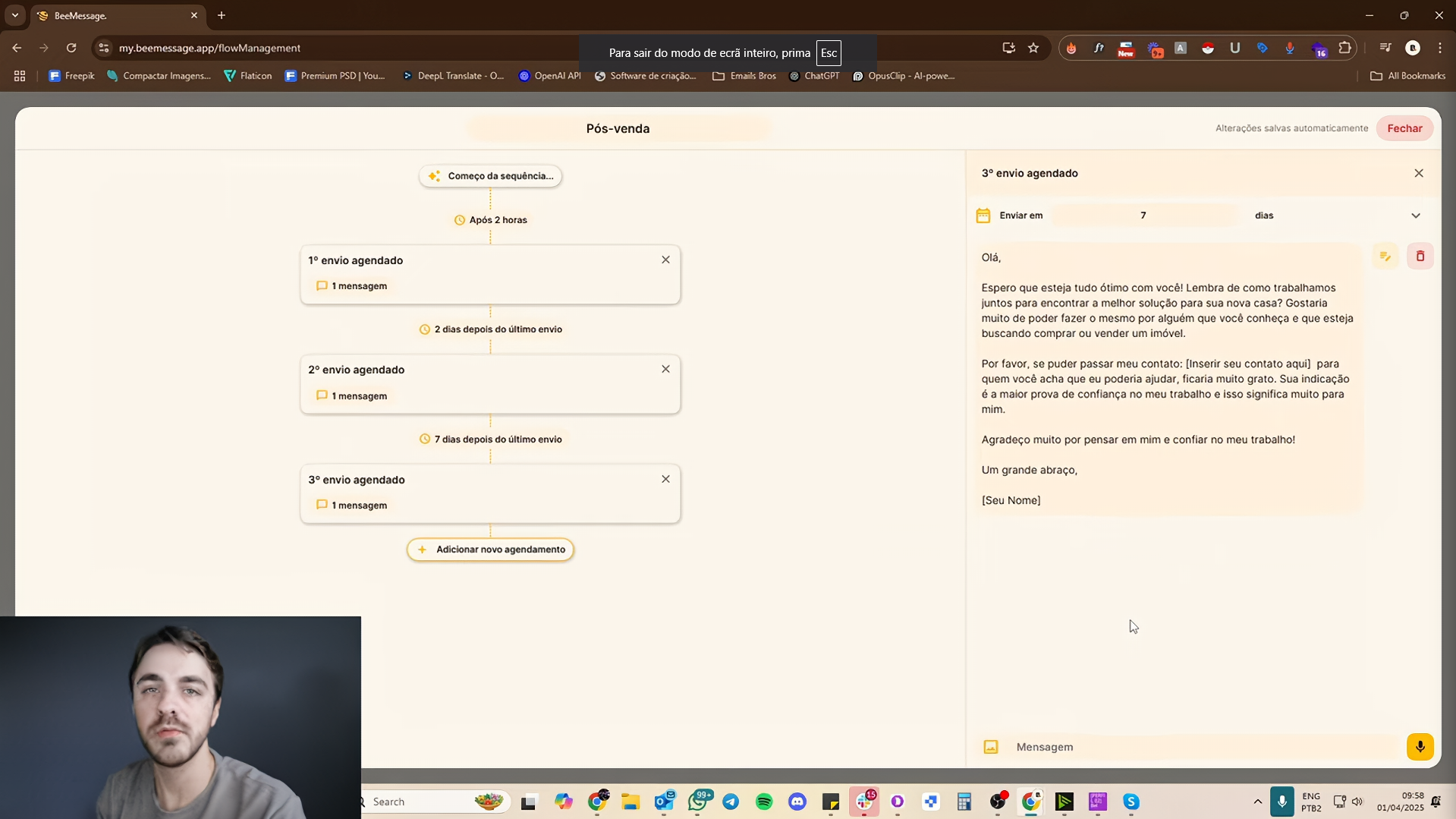Screen dimensions: 1456x819
Task: Click the message text starting with Olá
Action: tap(1168, 379)
